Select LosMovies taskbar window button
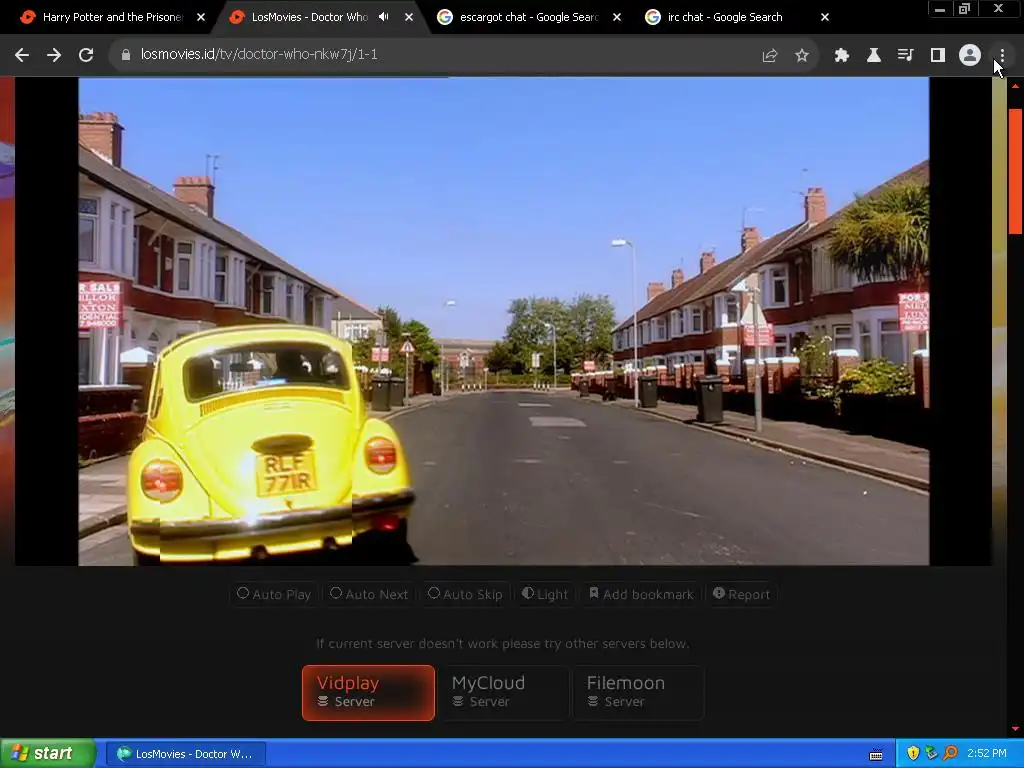 point(185,754)
